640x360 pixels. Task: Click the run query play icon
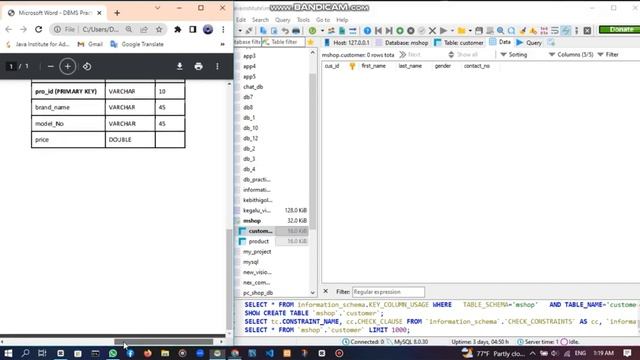(x=443, y=31)
